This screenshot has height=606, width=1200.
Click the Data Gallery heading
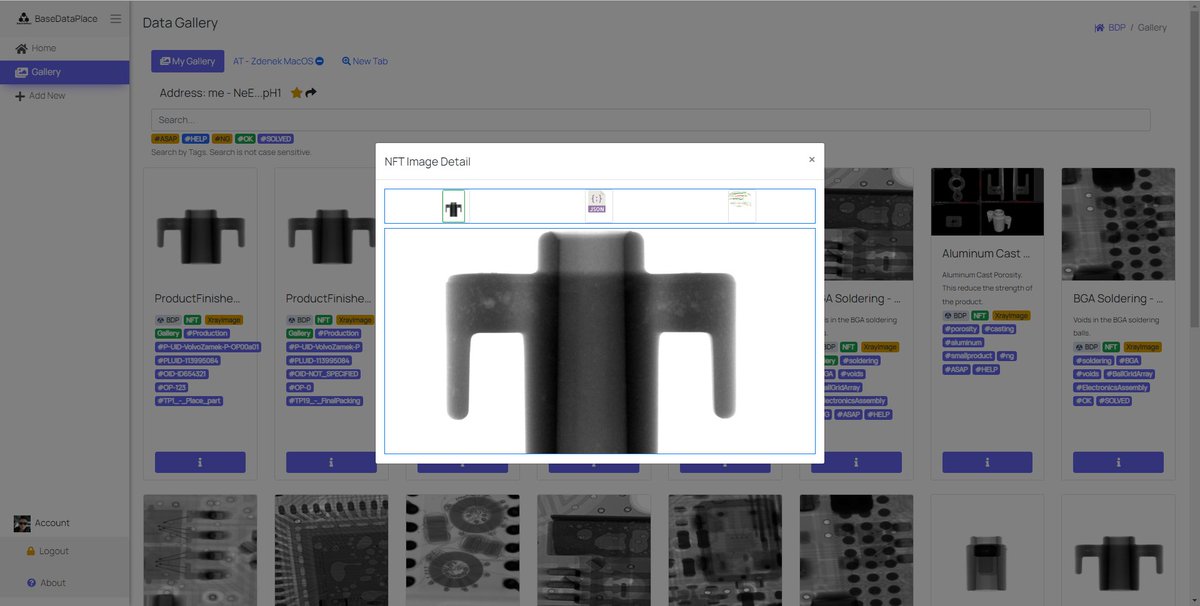(180, 23)
